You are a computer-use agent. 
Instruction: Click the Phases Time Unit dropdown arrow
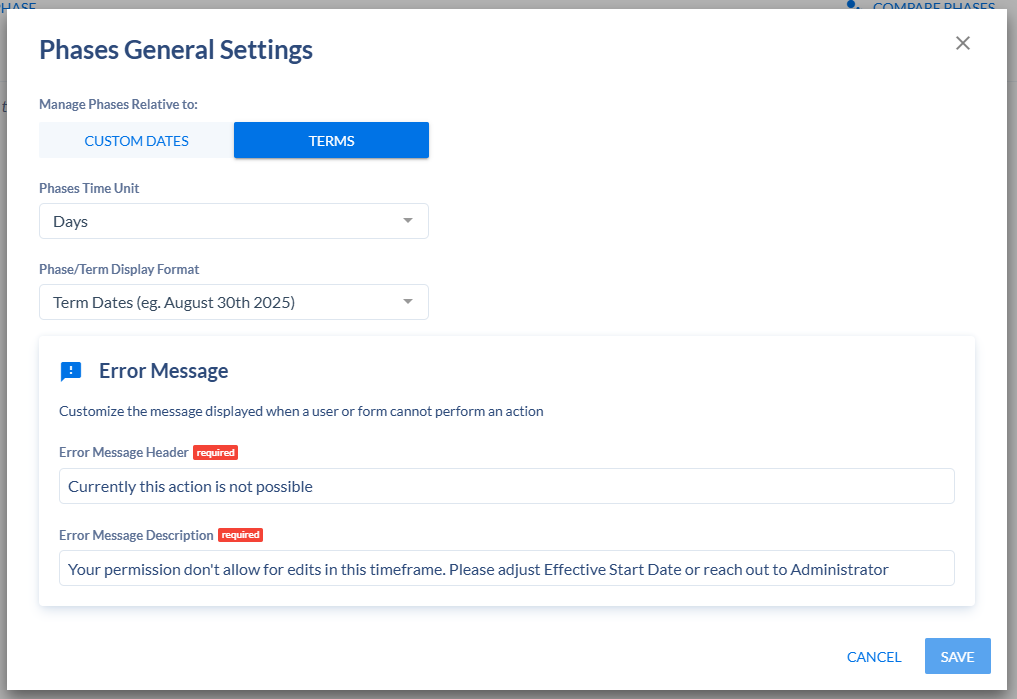click(408, 221)
